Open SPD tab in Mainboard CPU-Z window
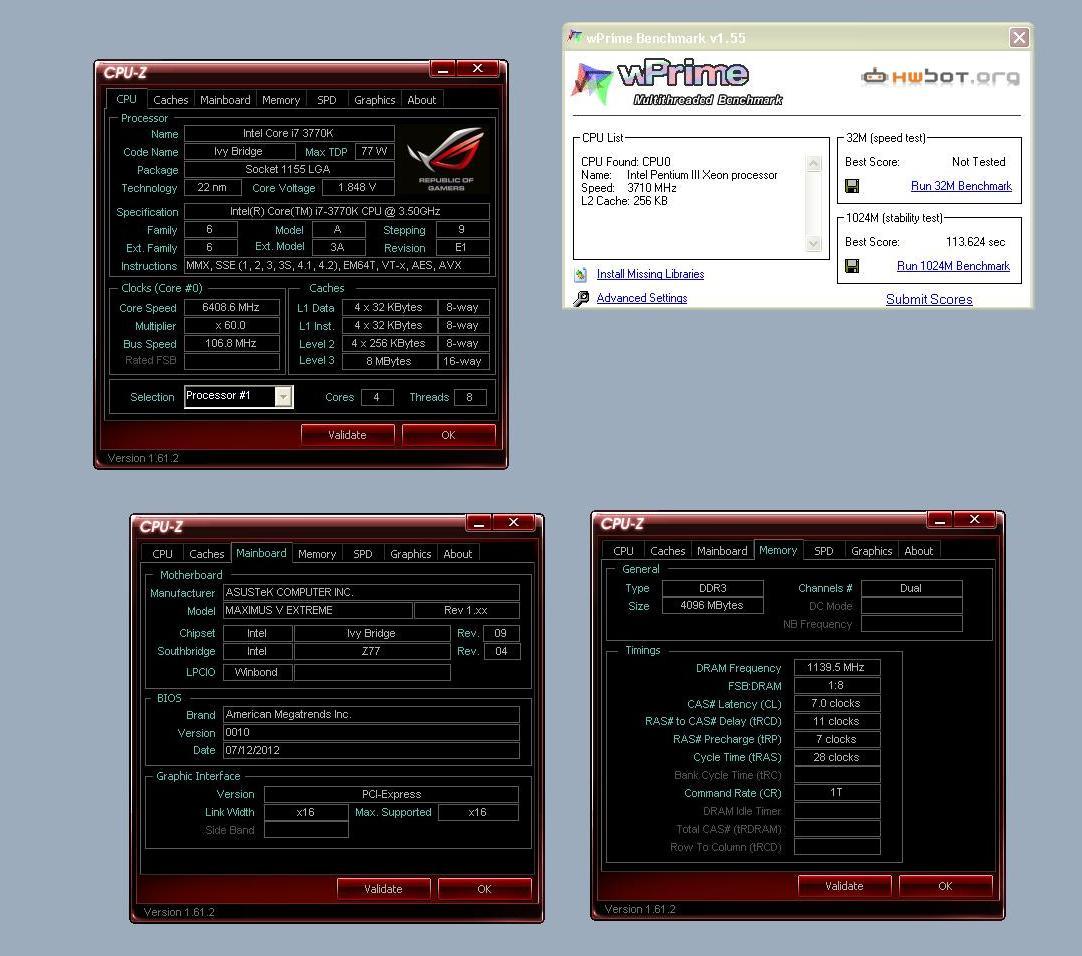Viewport: 1082px width, 956px height. tap(362, 554)
